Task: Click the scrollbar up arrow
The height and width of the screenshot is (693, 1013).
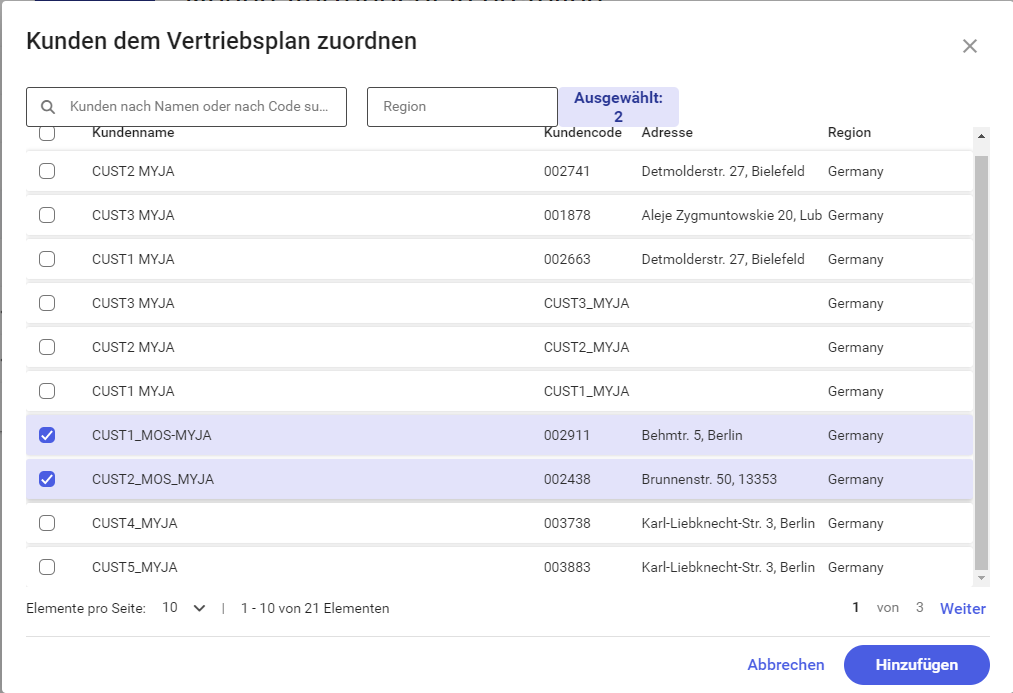Action: click(980, 136)
